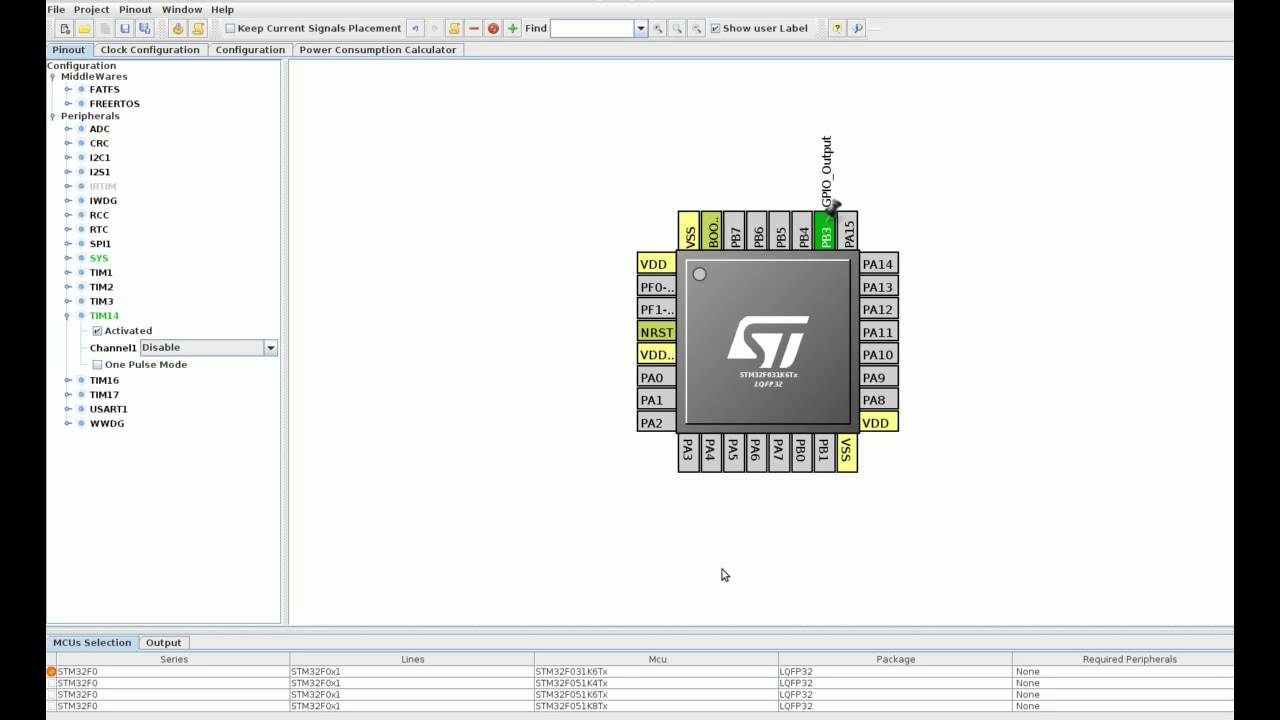Click the PA13 pin on chip
The image size is (1280, 720).
[878, 287]
